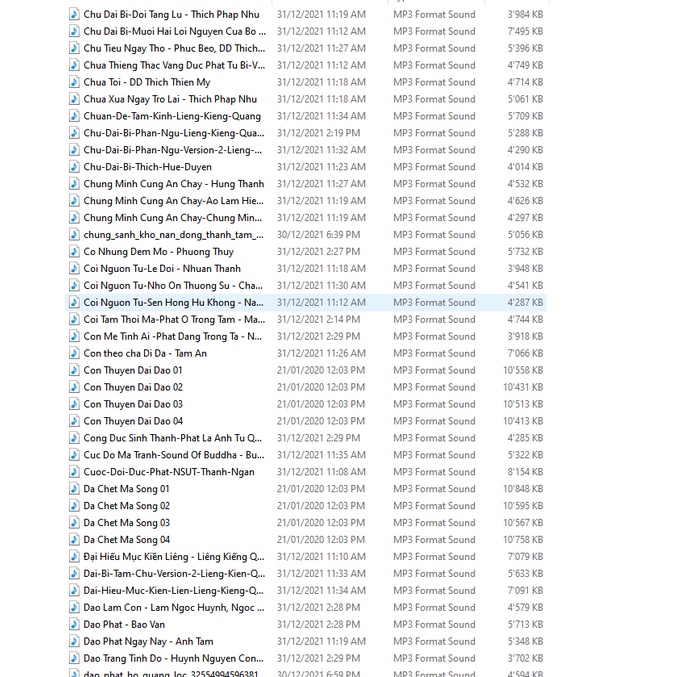Screen dimensions: 677x677
Task: Click the Chu Tieu Ngay Tho - Phuc Beo file
Action: [174, 48]
